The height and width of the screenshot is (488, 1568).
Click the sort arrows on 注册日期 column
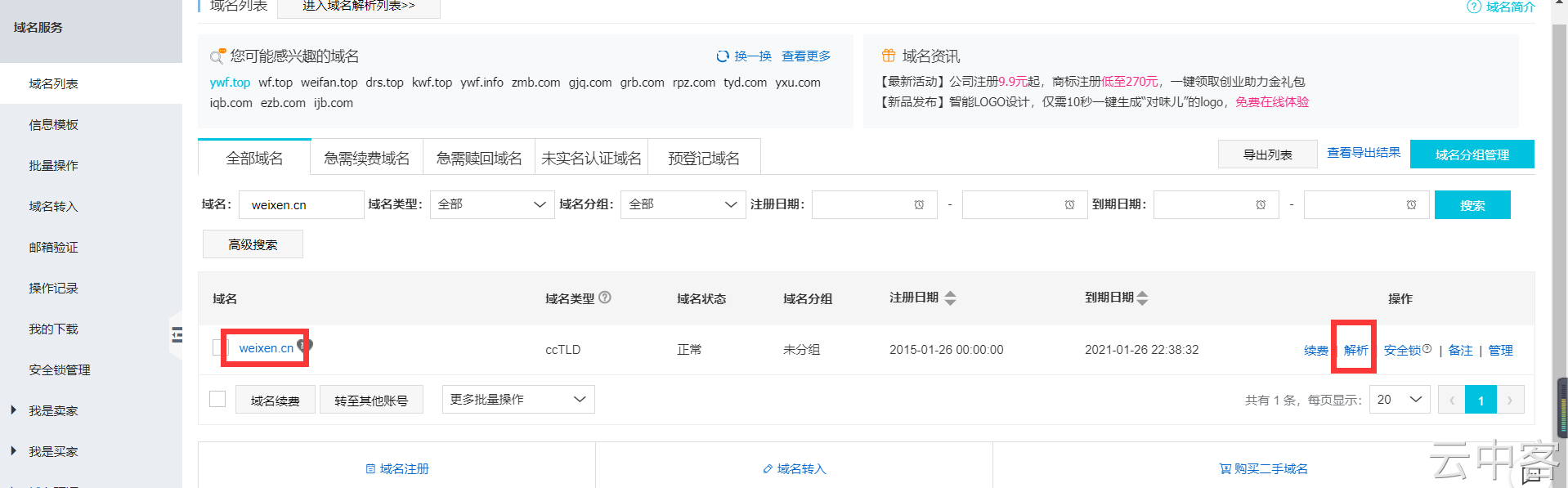point(950,298)
